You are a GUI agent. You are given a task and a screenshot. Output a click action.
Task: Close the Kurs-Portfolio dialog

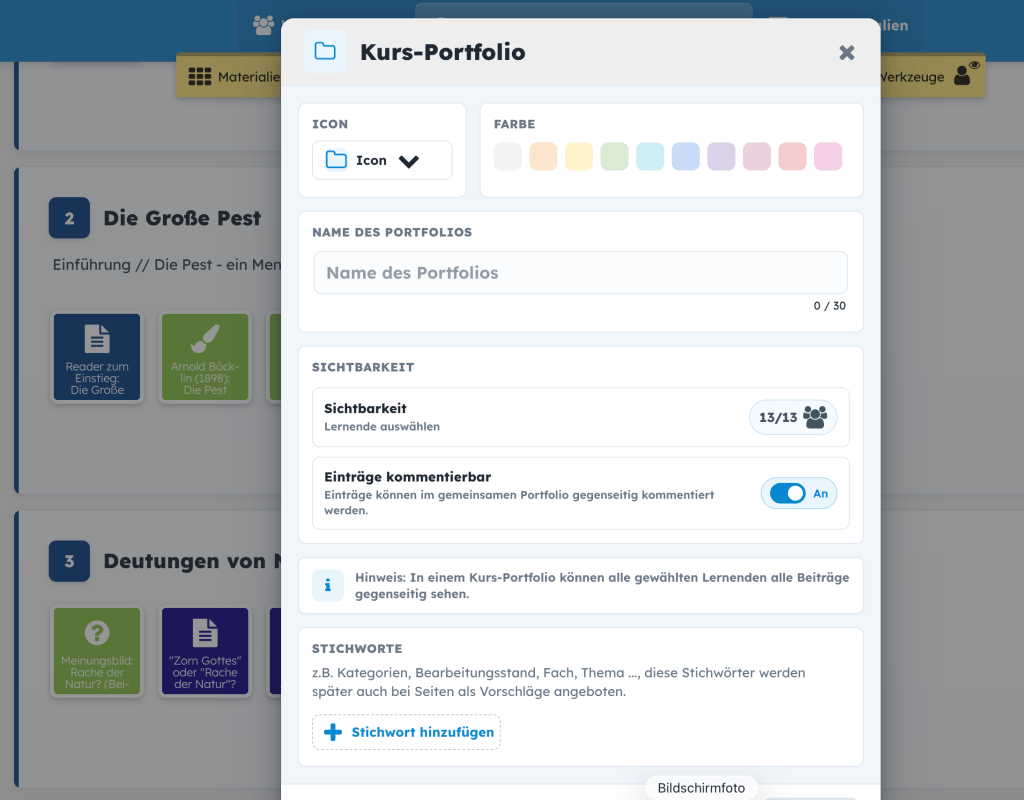[846, 53]
